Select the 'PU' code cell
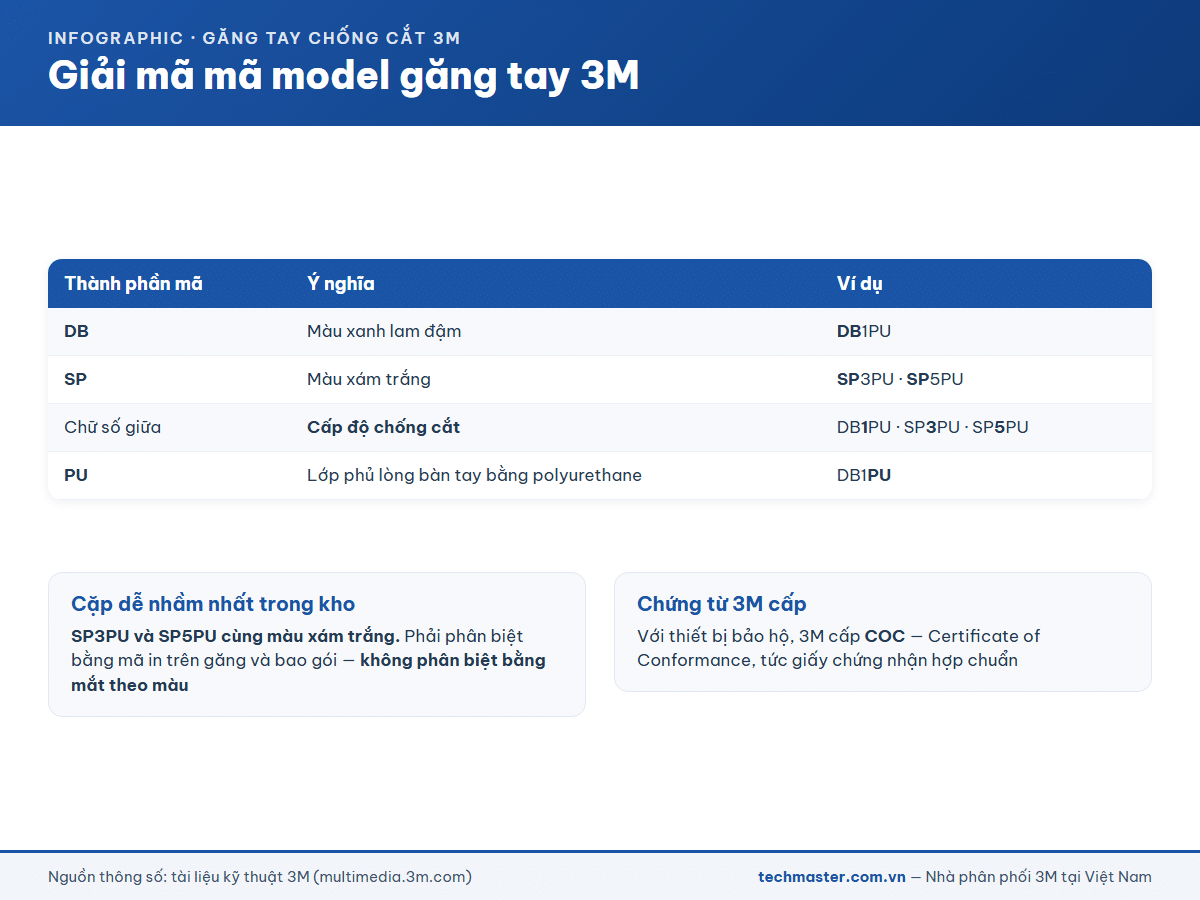Screen dimensions: 1200x900 point(76,475)
